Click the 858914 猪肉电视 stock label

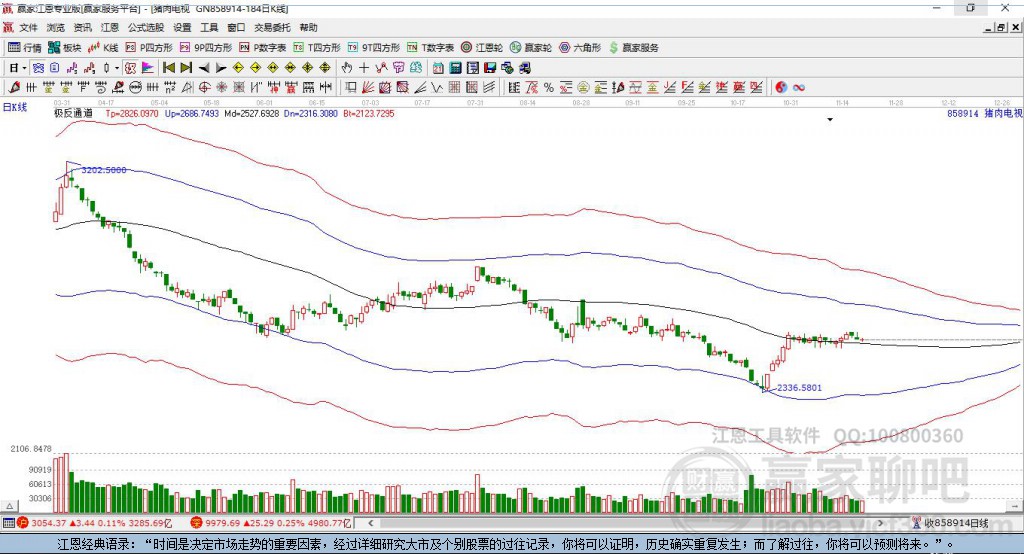(x=984, y=113)
